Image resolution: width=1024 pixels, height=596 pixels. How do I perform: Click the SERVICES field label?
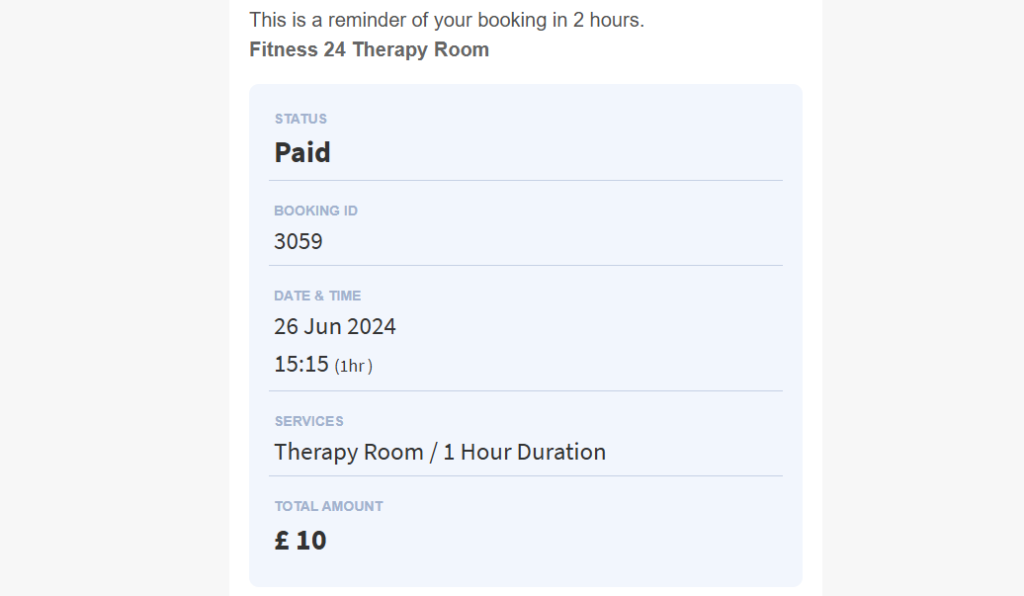tap(308, 421)
